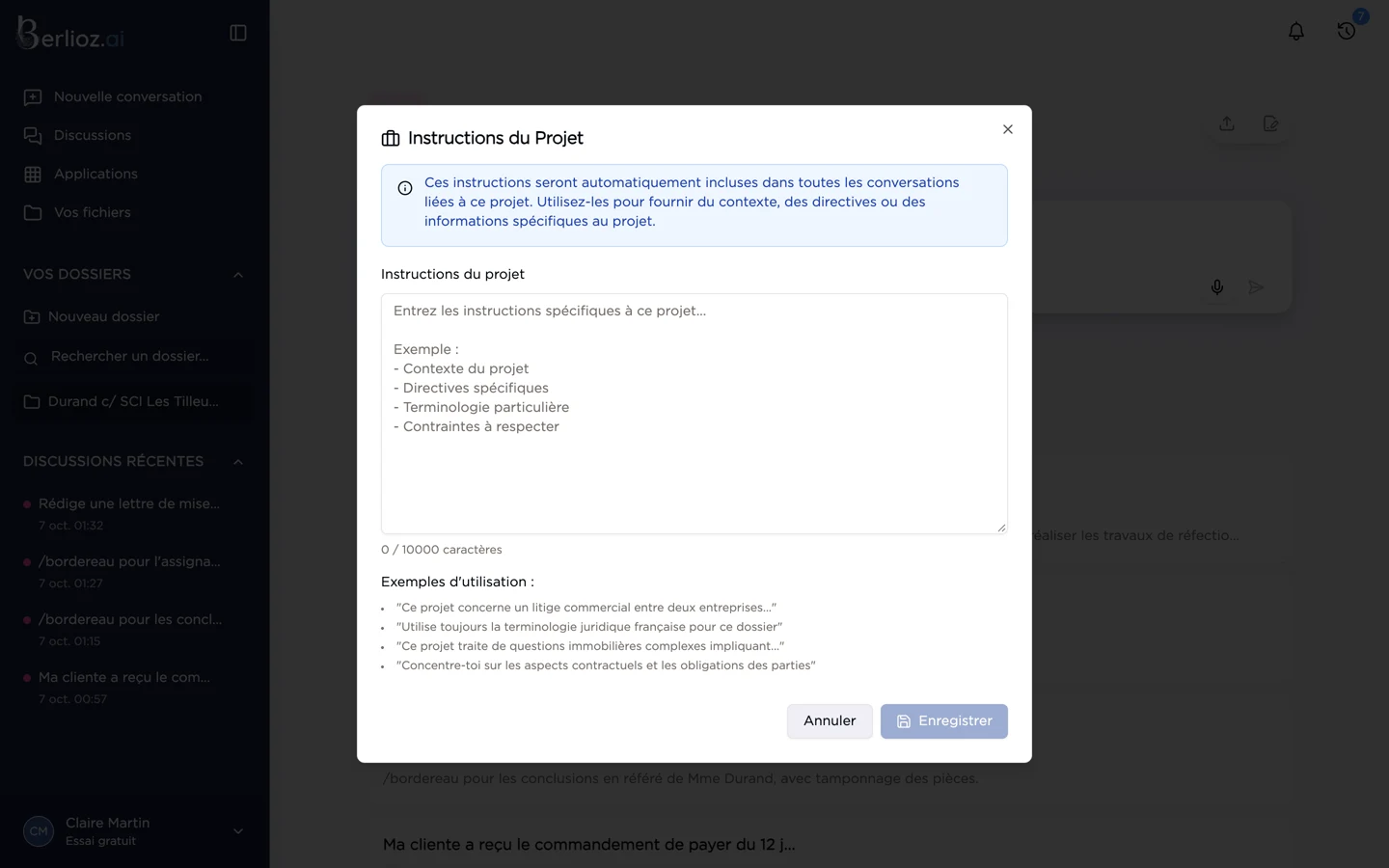Click the magnifier icon in folder search
The width and height of the screenshot is (1389, 868).
31,359
